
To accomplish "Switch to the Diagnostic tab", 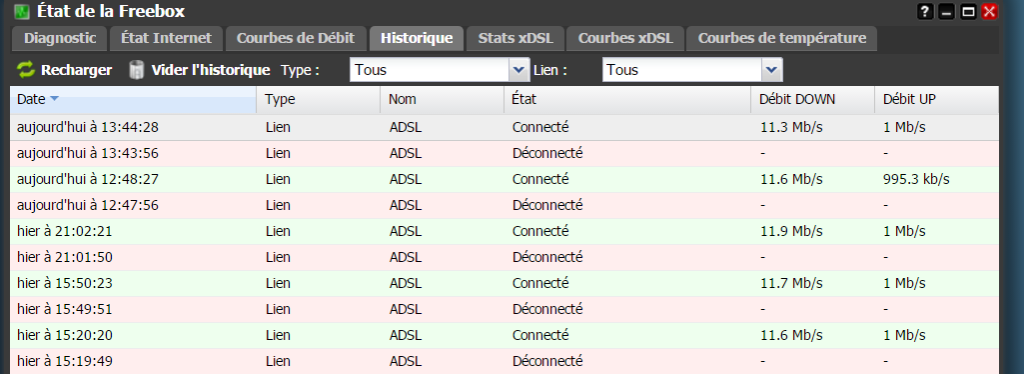I will 60,39.
